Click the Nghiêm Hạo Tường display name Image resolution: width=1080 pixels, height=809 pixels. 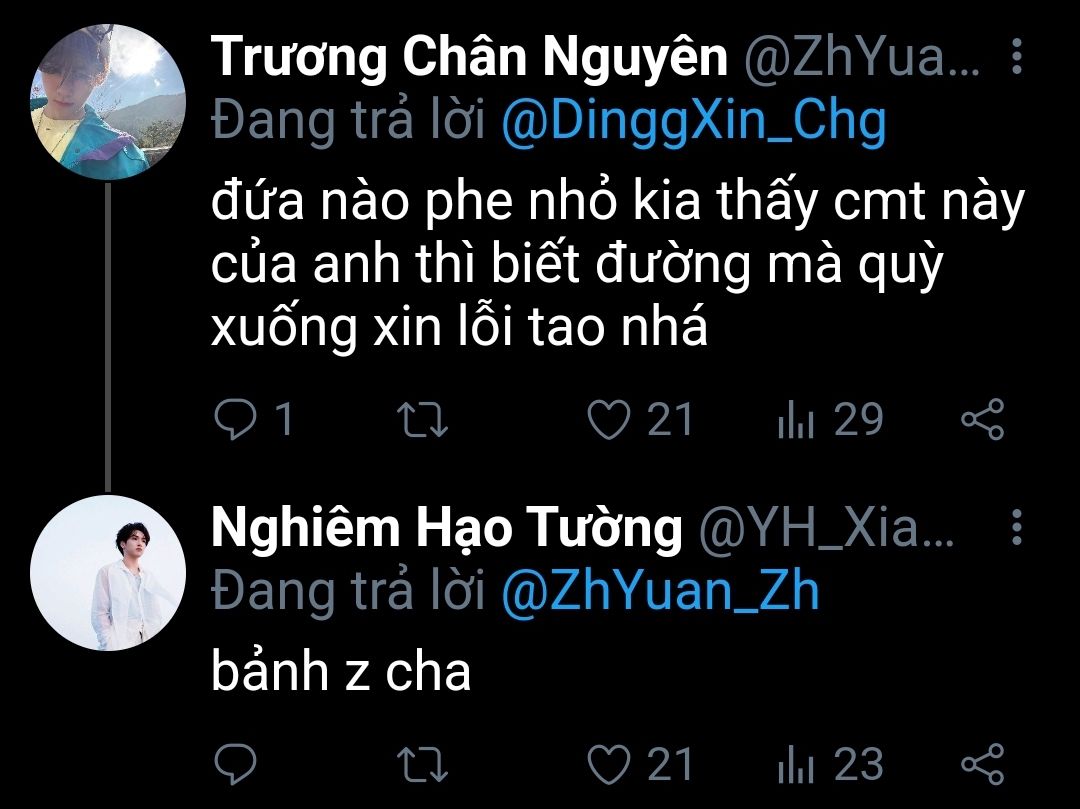pyautogui.click(x=446, y=529)
